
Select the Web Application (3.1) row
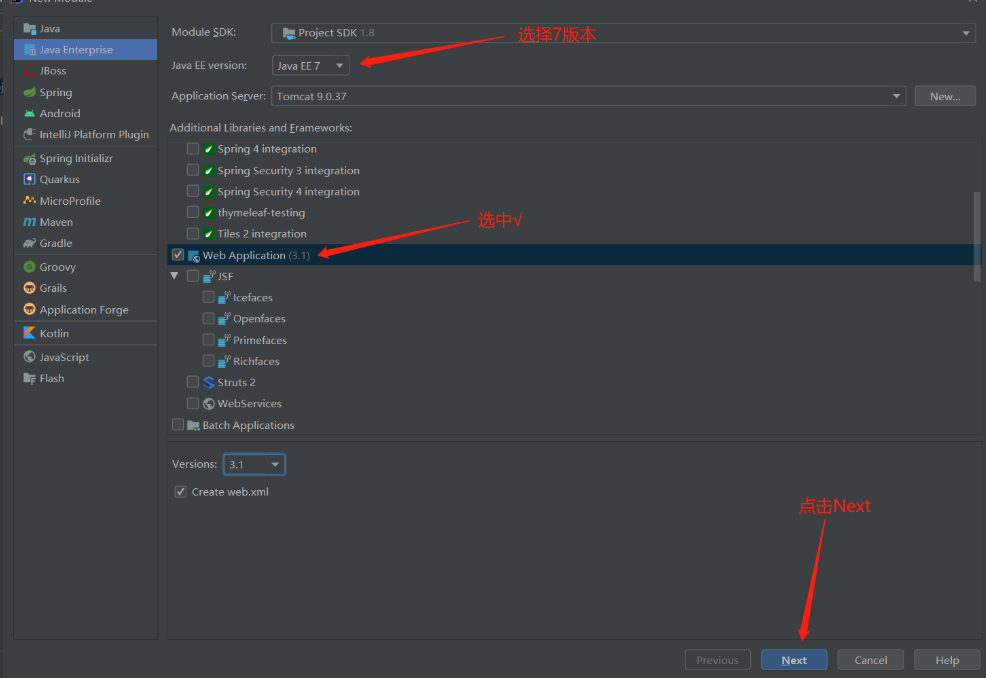[x=573, y=255]
